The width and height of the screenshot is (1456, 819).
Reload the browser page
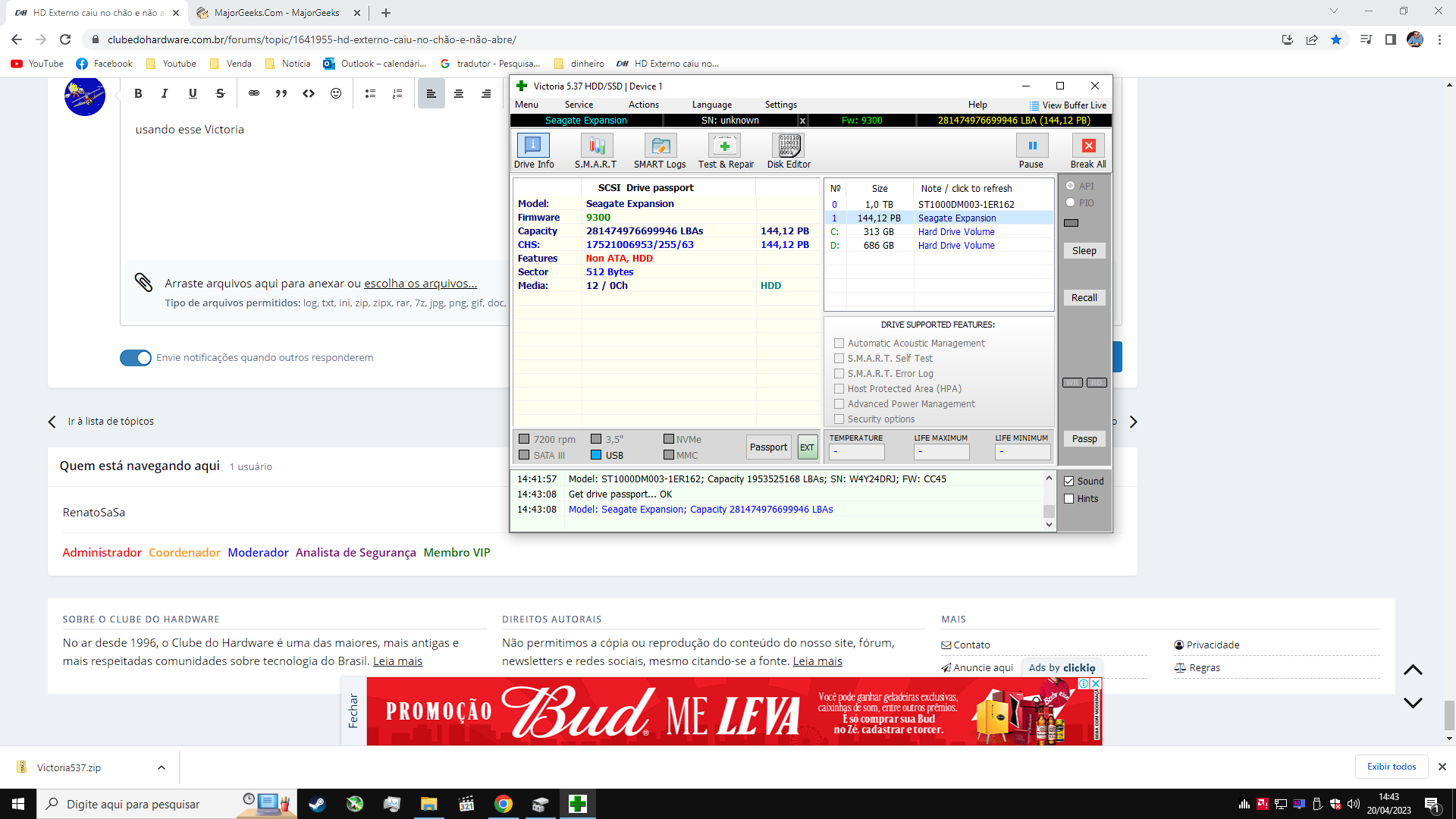tap(65, 39)
